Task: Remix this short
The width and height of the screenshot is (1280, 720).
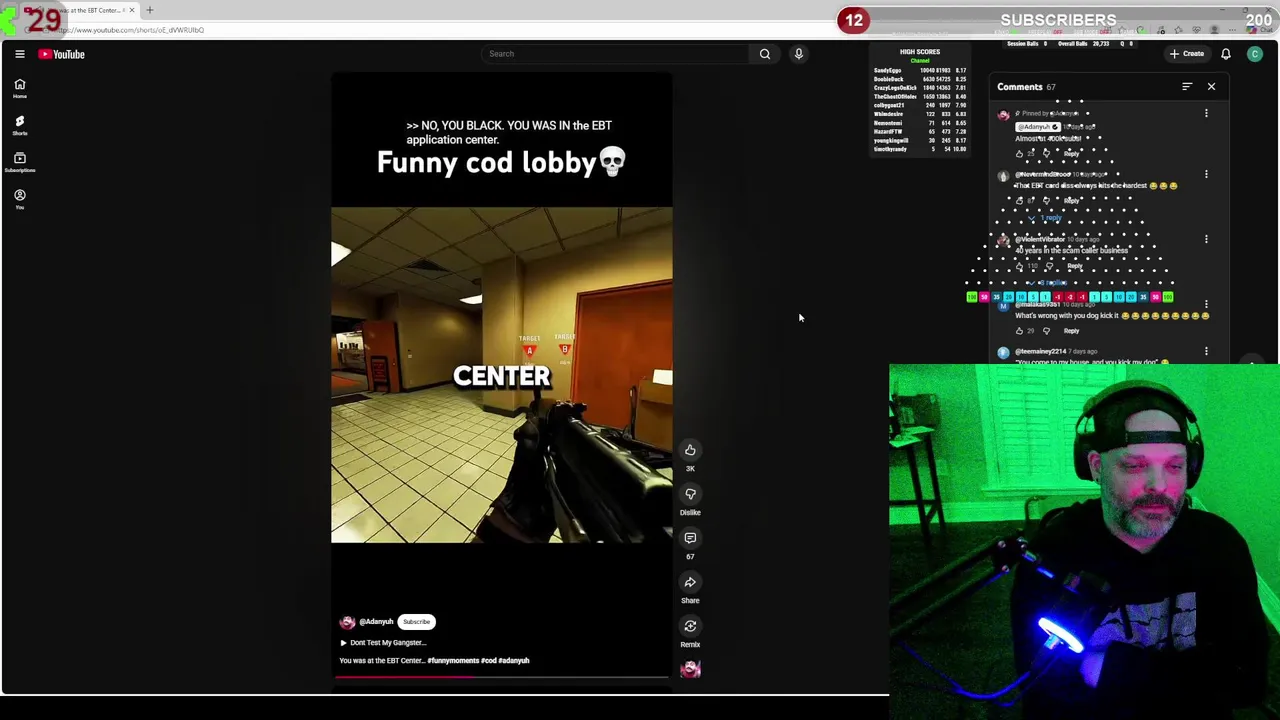Action: point(690,626)
